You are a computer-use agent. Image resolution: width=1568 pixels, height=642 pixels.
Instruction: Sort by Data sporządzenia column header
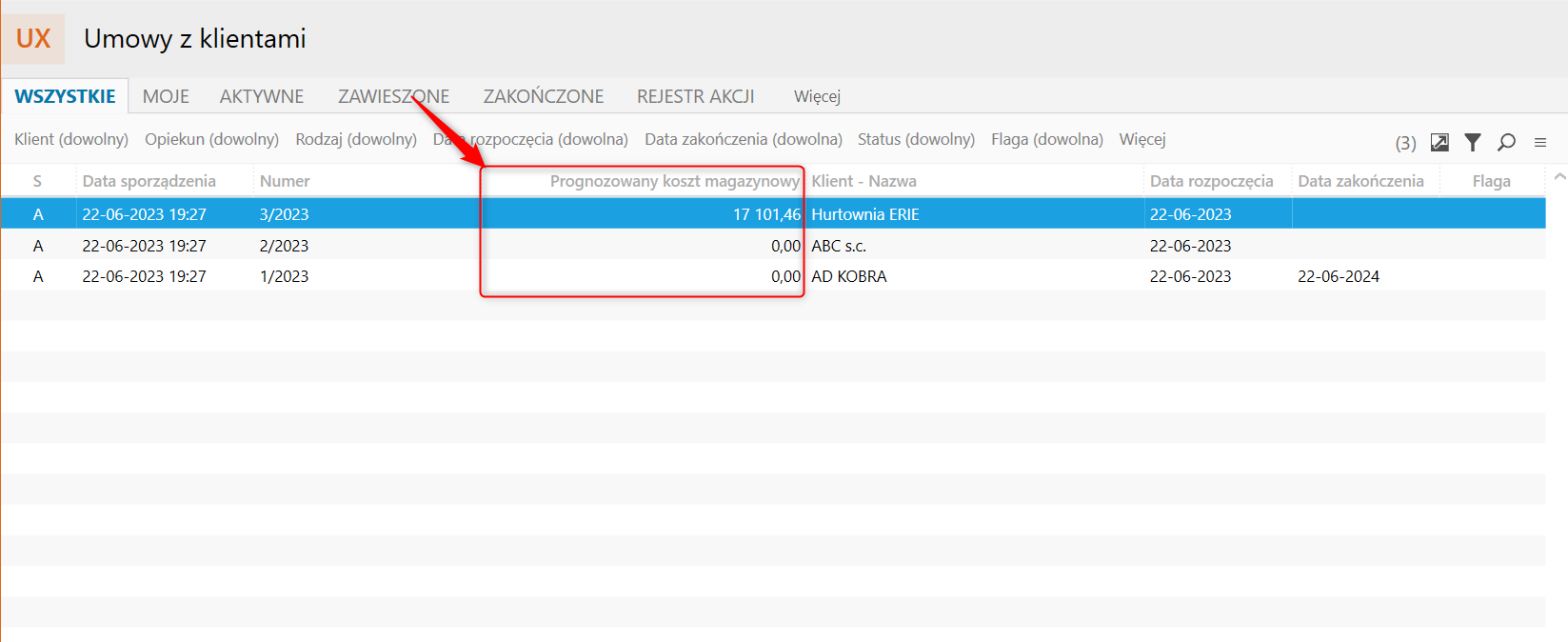(x=149, y=181)
